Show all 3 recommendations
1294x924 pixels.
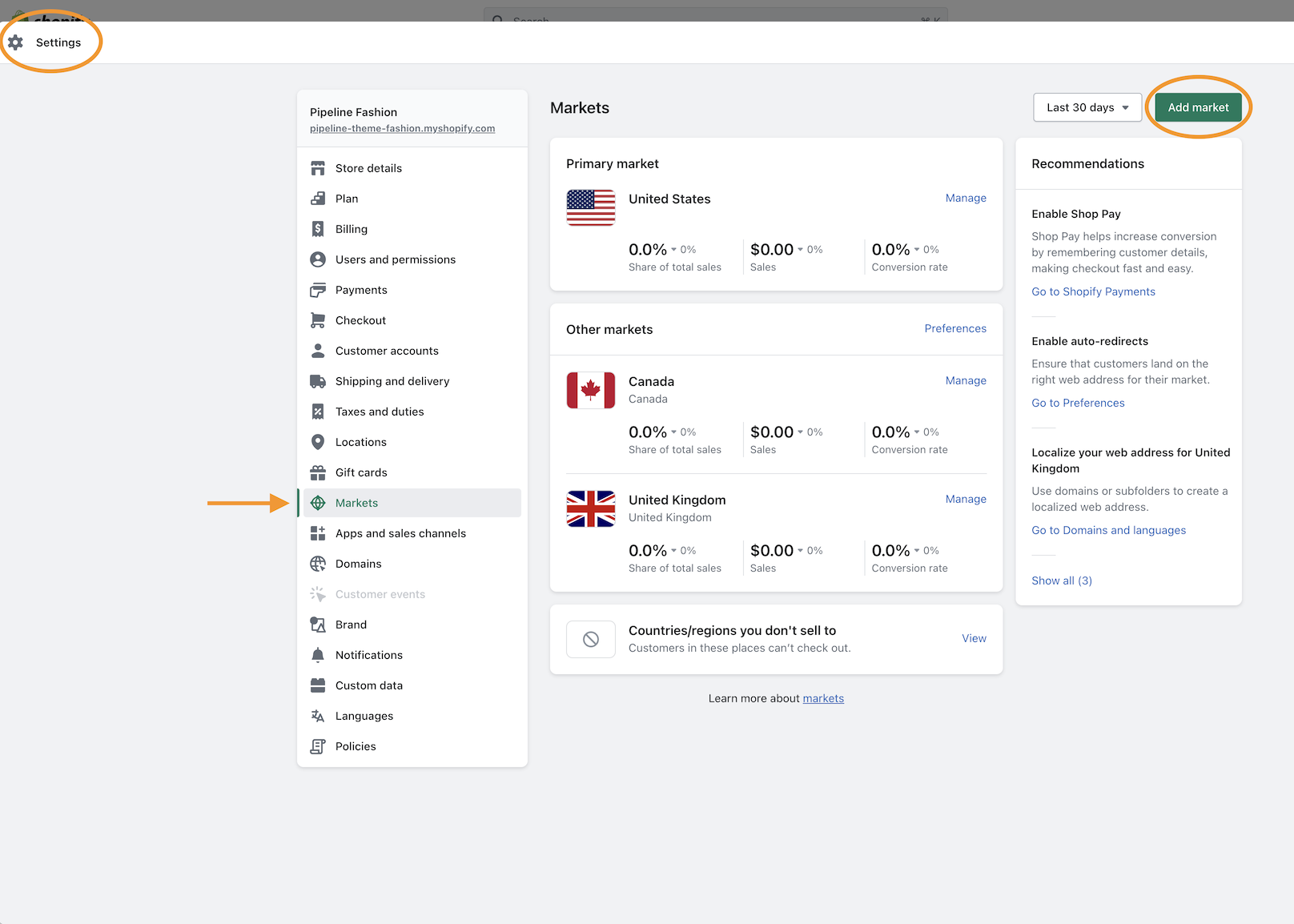(x=1061, y=581)
